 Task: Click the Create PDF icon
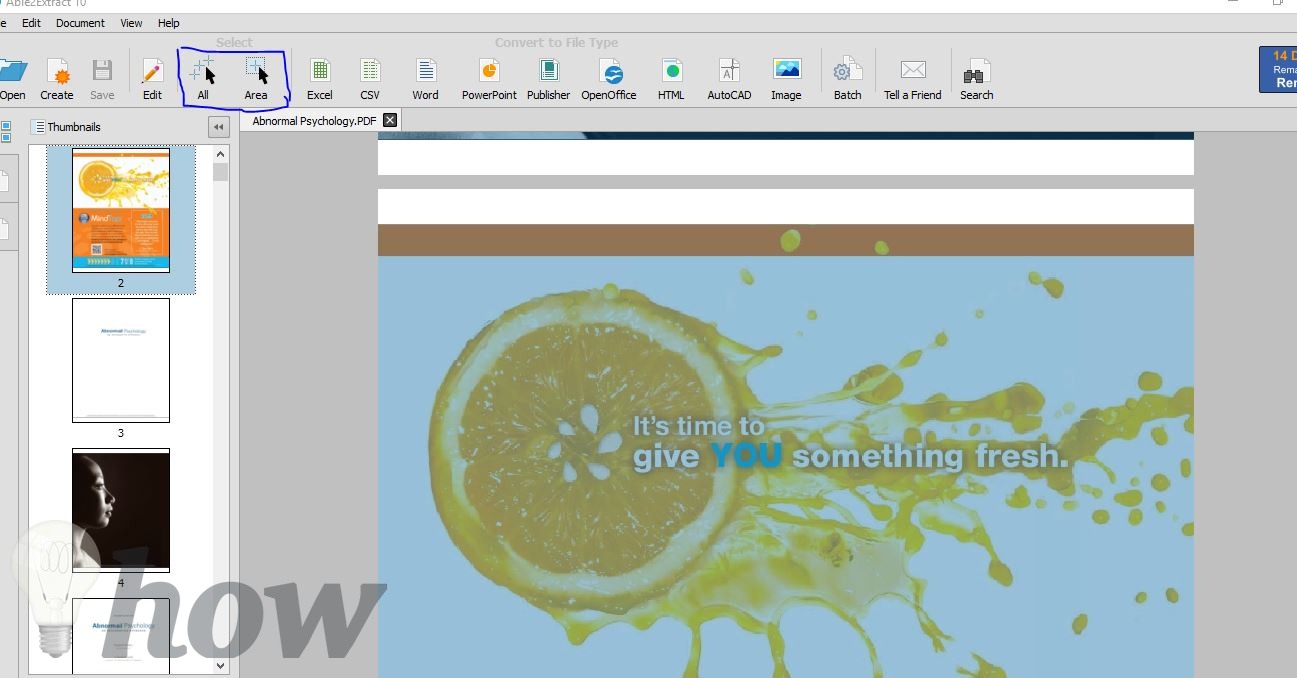tap(57, 71)
